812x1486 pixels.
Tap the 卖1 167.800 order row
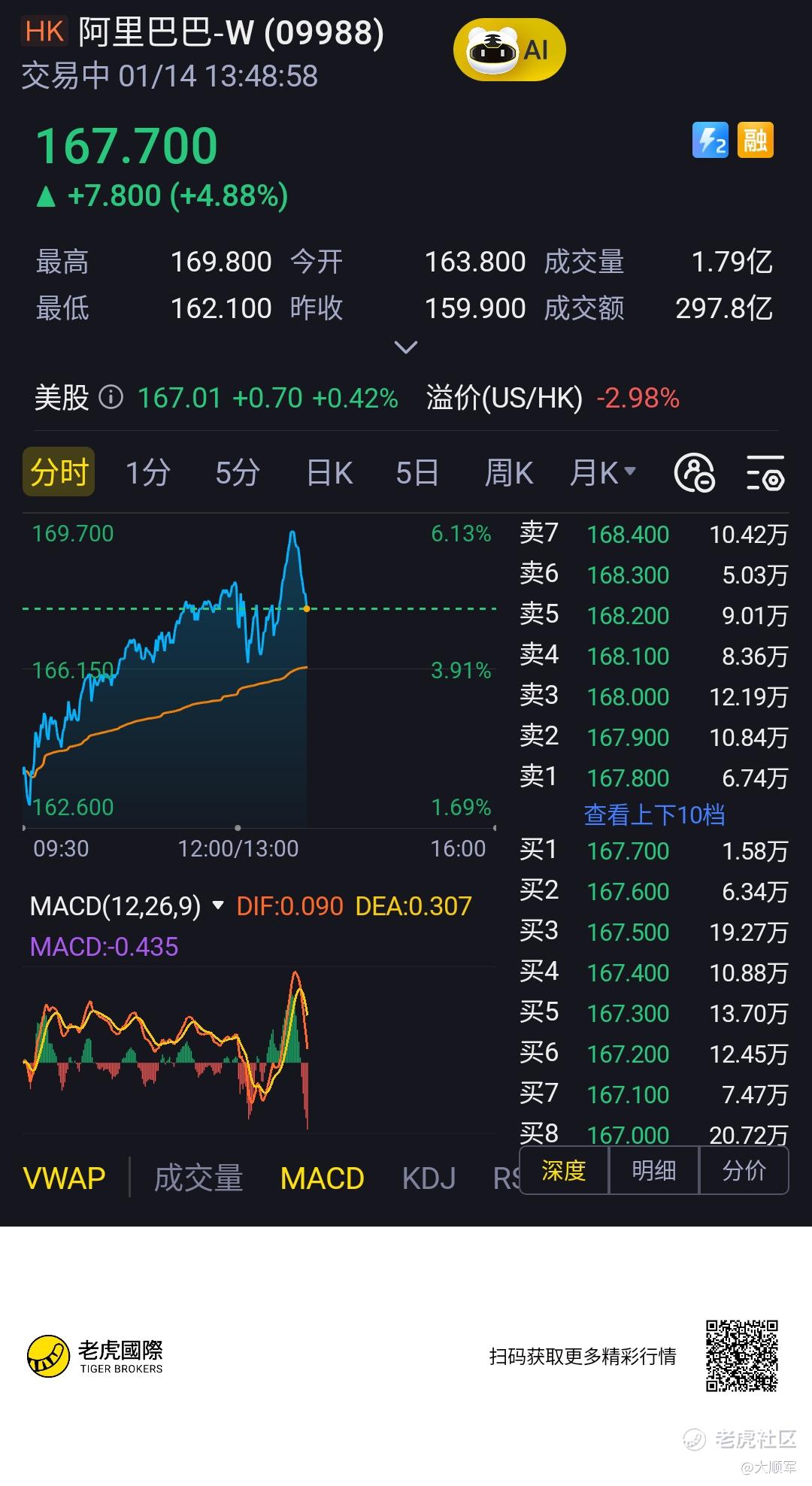click(x=653, y=778)
